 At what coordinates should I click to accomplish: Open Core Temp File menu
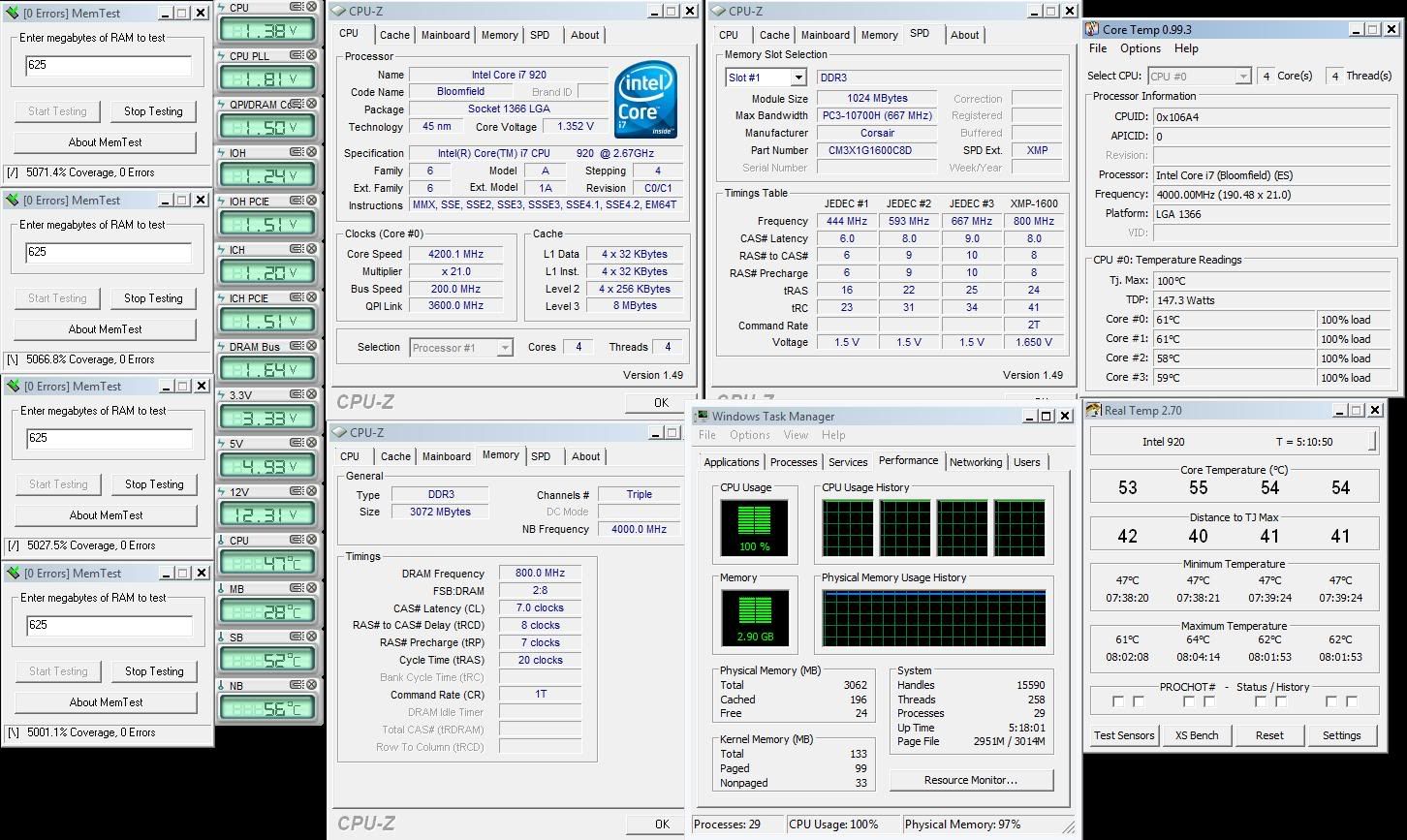(1098, 48)
